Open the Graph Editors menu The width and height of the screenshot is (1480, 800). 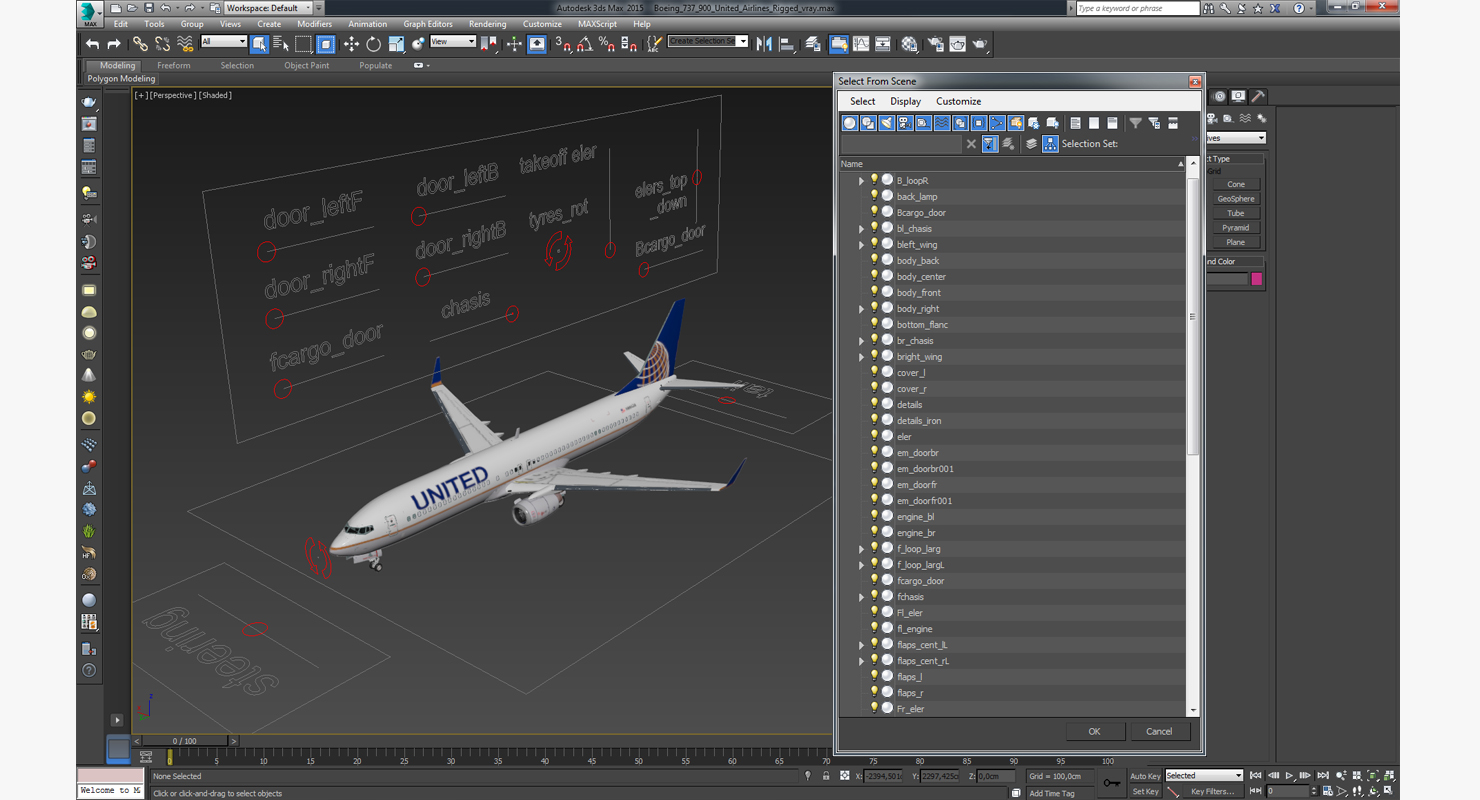pos(428,24)
